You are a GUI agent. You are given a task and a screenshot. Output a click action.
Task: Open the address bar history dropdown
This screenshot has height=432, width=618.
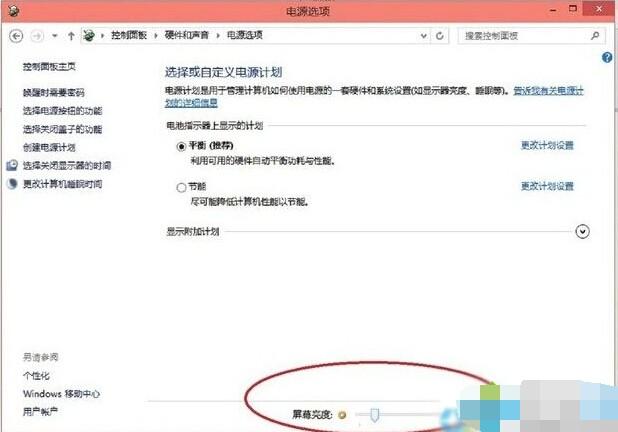click(x=421, y=35)
